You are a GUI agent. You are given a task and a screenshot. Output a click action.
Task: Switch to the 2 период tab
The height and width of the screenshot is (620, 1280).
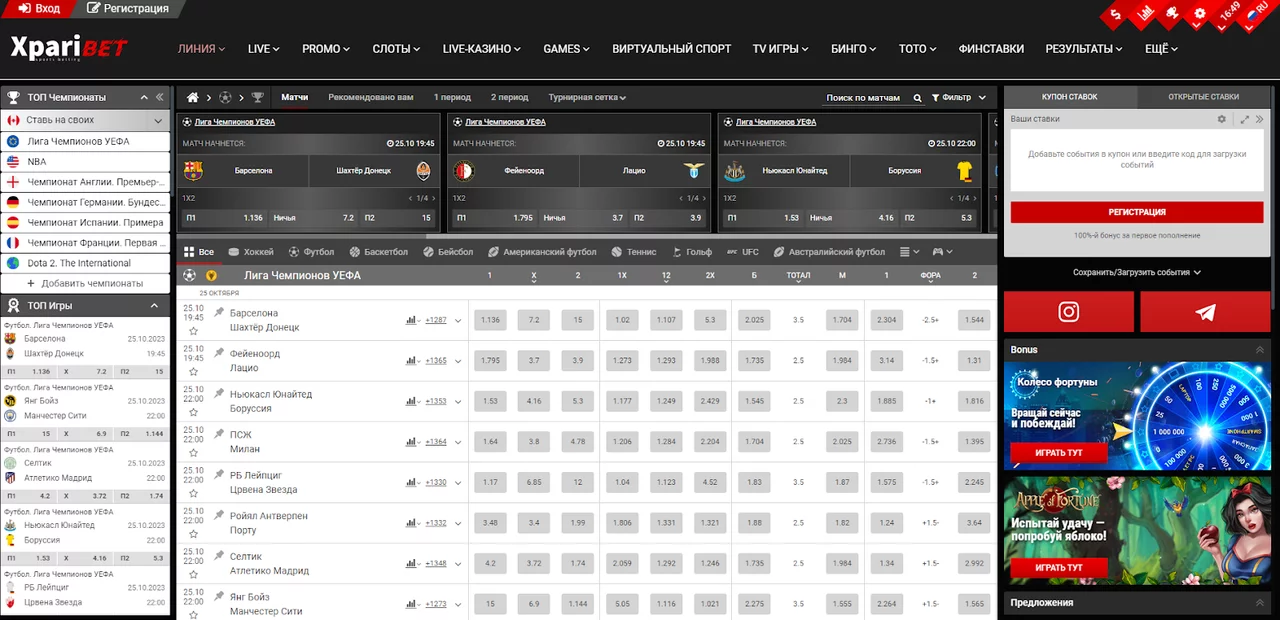pyautogui.click(x=510, y=98)
